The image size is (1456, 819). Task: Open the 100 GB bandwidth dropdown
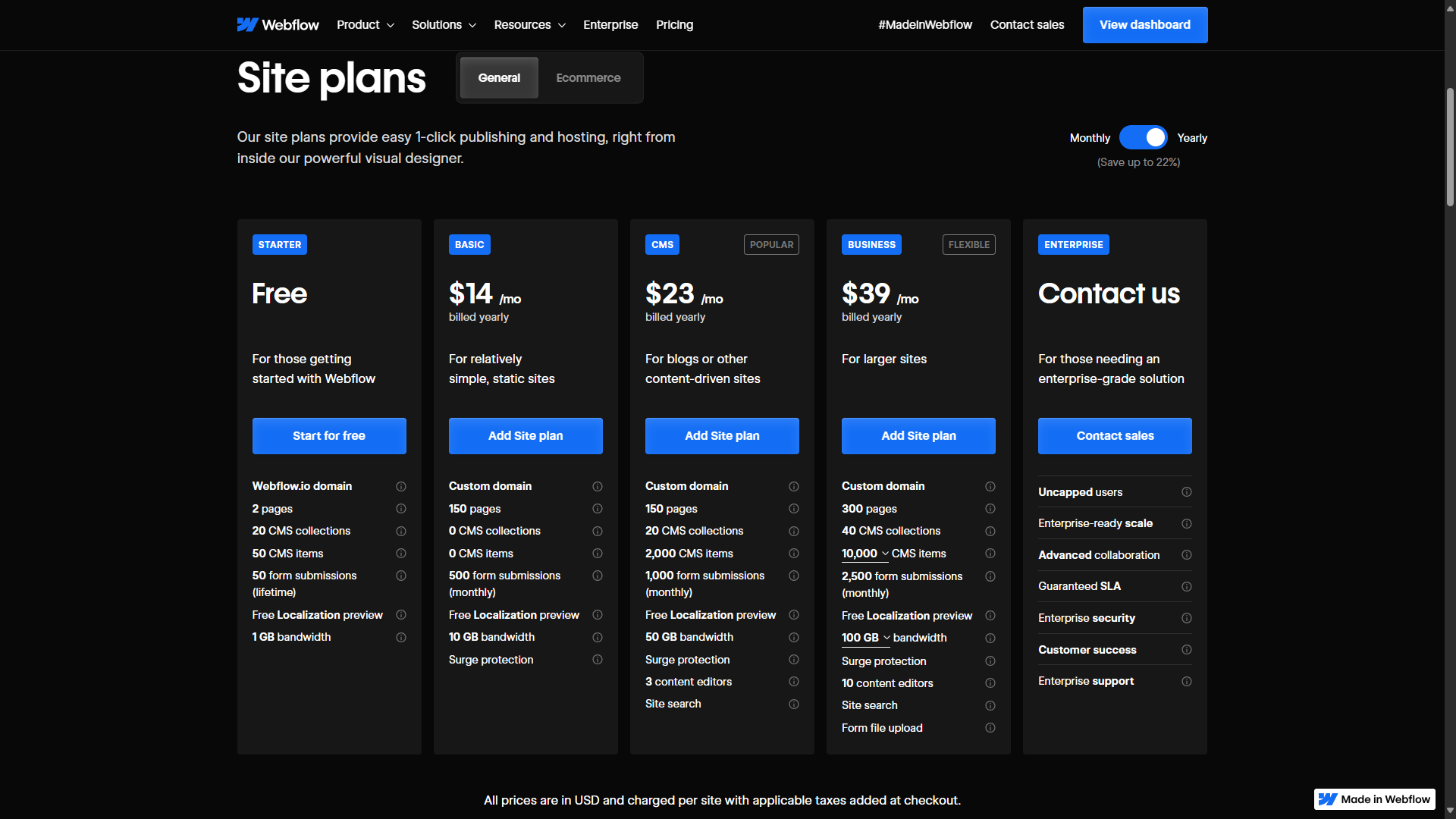pos(866,639)
